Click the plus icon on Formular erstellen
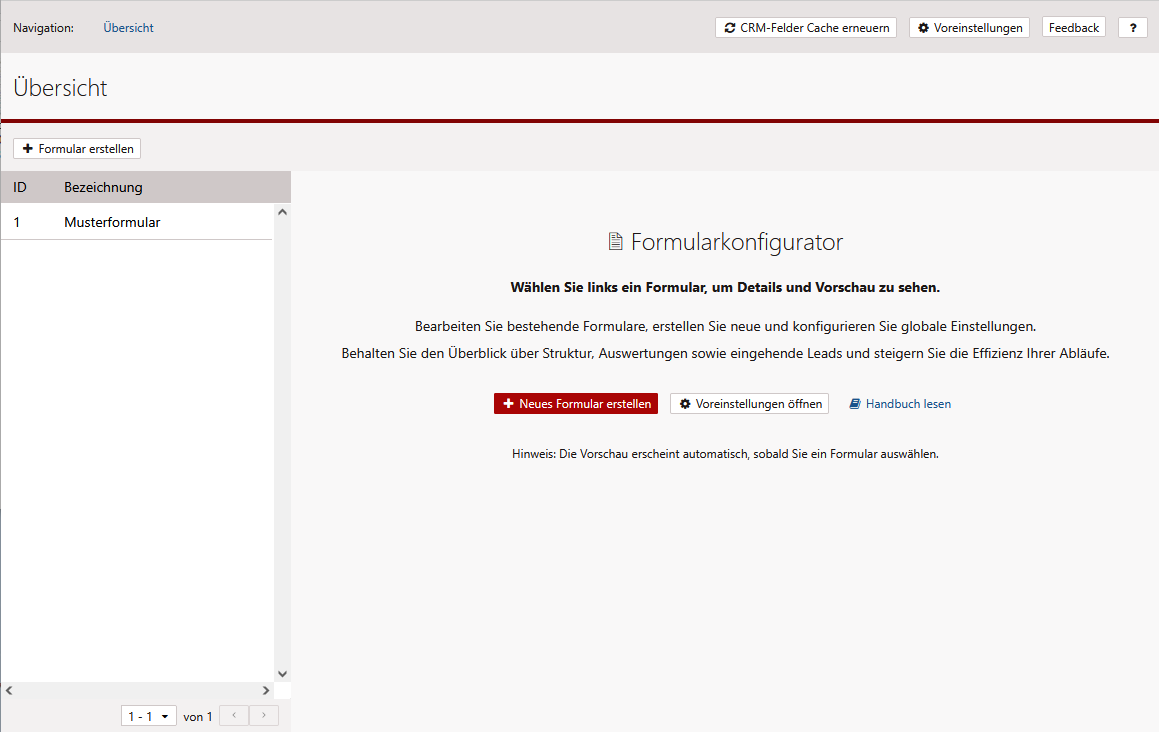Screen dimensions: 1159x732 [x=28, y=149]
